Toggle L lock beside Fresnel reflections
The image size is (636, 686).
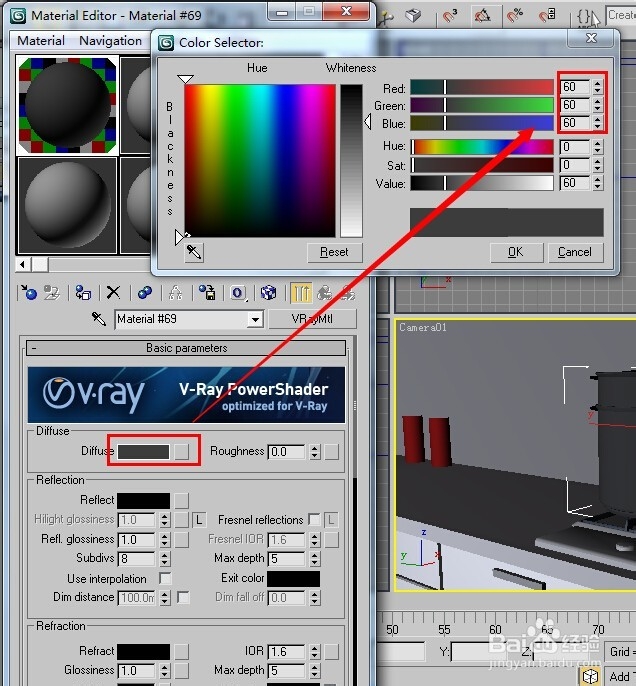331,520
